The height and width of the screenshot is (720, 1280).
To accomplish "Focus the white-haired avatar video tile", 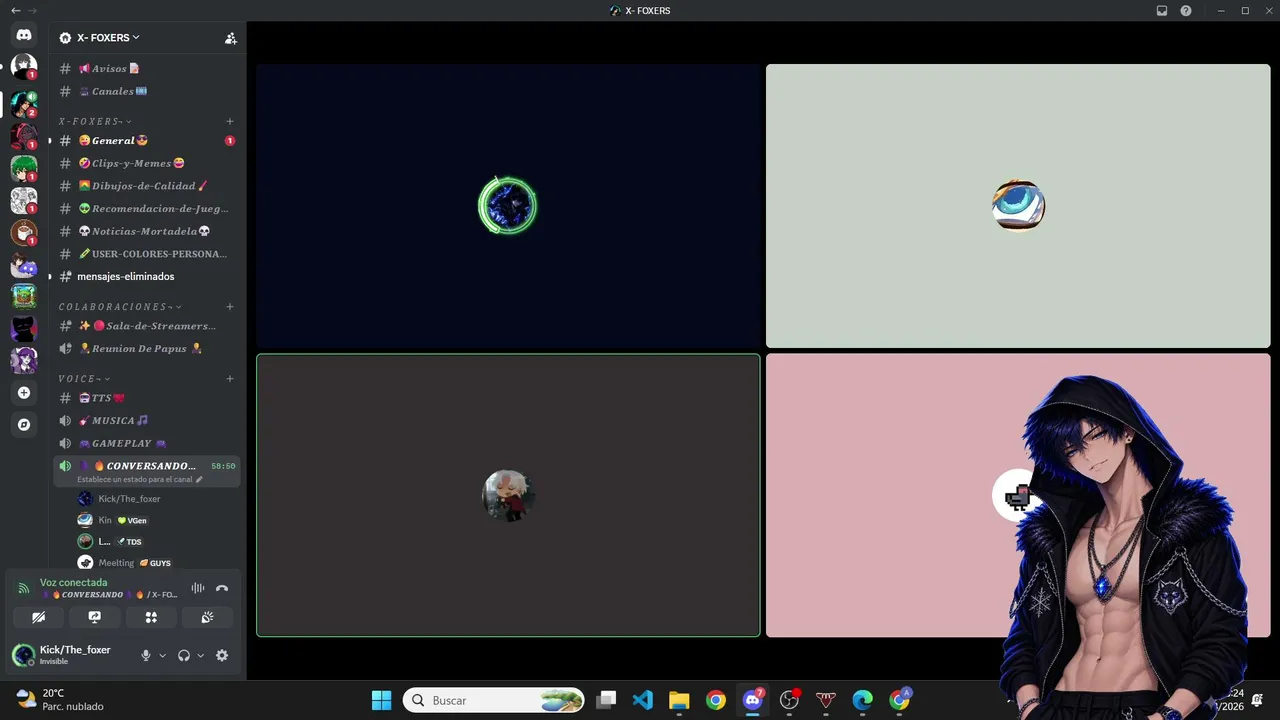I will click(508, 495).
